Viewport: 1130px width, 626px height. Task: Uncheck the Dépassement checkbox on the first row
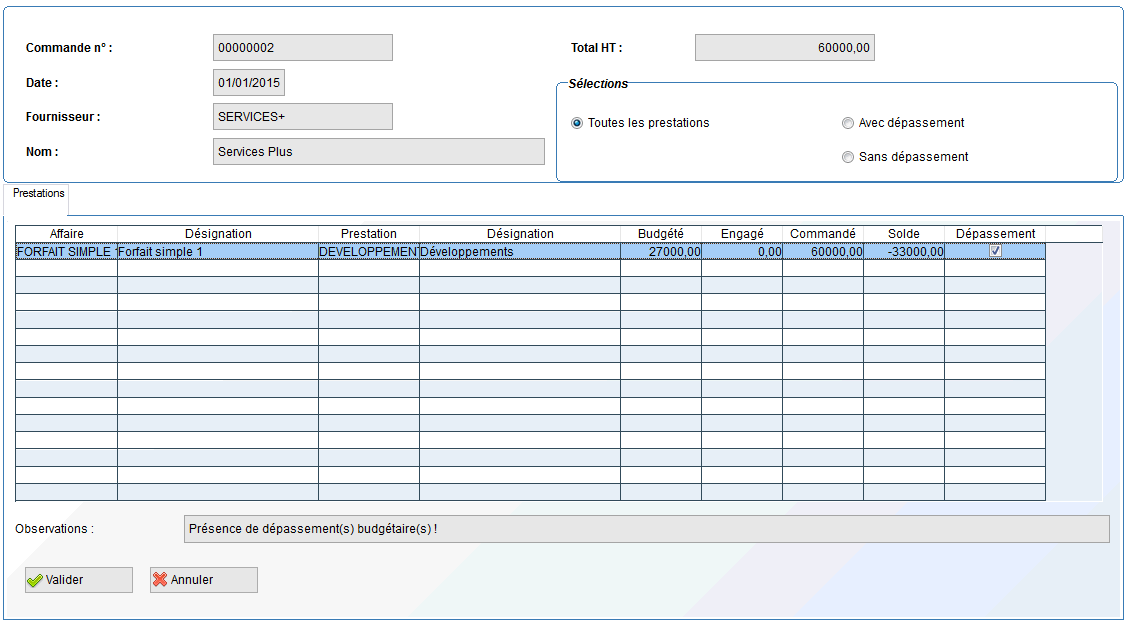click(995, 252)
